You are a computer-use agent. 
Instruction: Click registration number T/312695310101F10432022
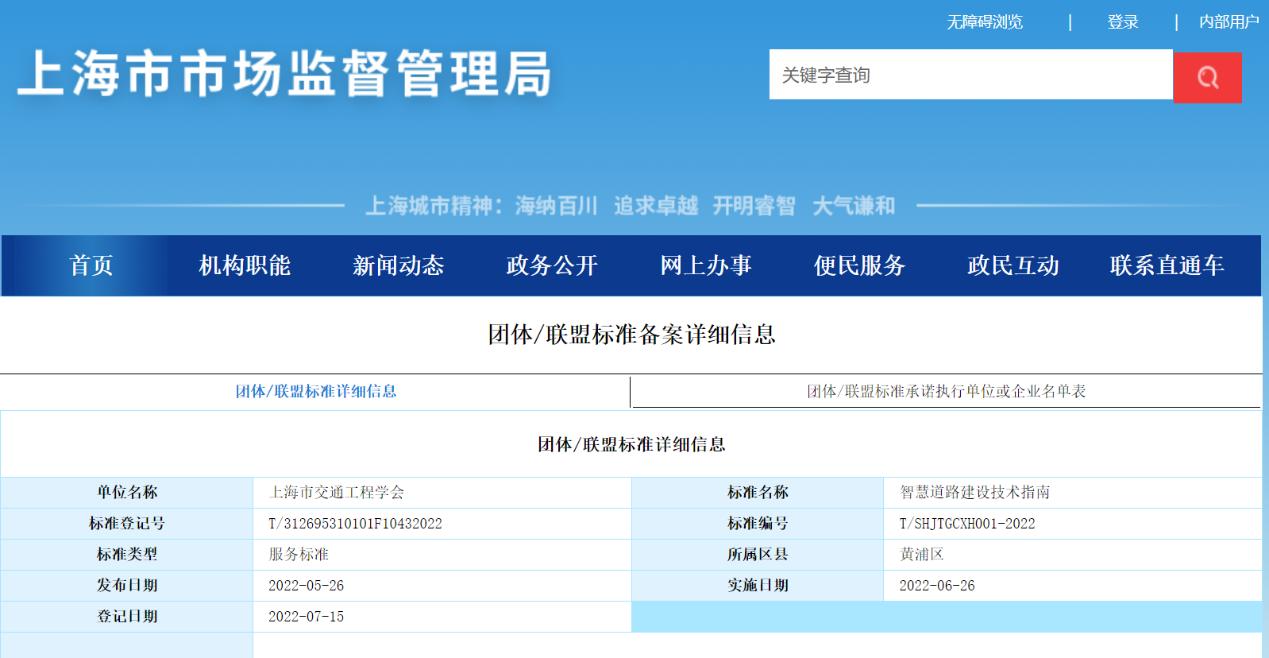[x=355, y=523]
